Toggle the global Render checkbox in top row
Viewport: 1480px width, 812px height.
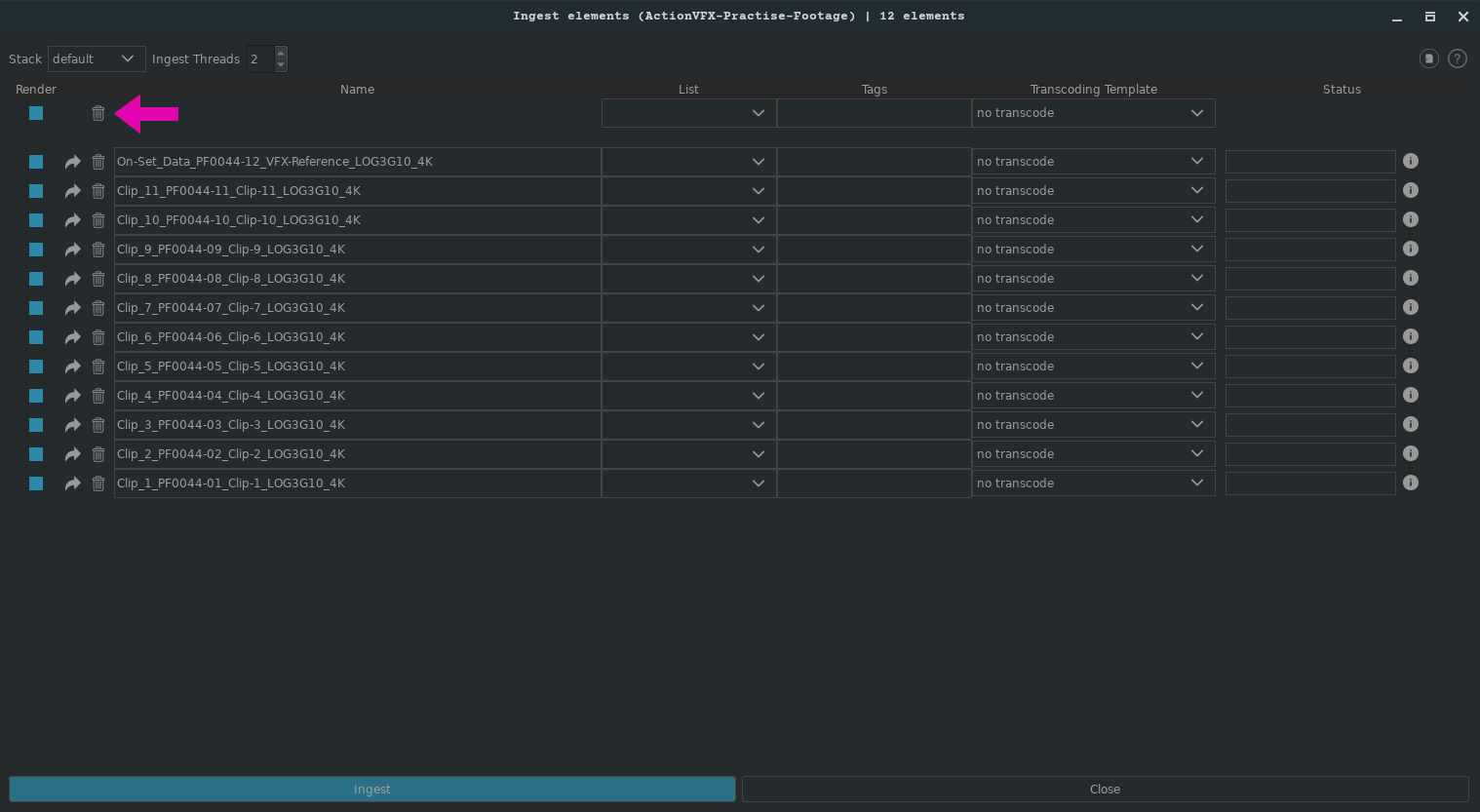36,113
